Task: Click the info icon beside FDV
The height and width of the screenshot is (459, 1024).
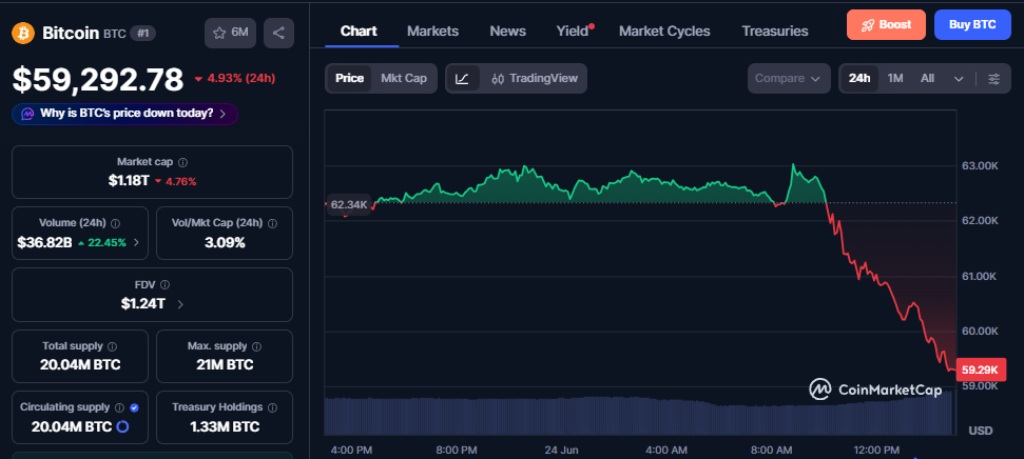Action: click(165, 285)
